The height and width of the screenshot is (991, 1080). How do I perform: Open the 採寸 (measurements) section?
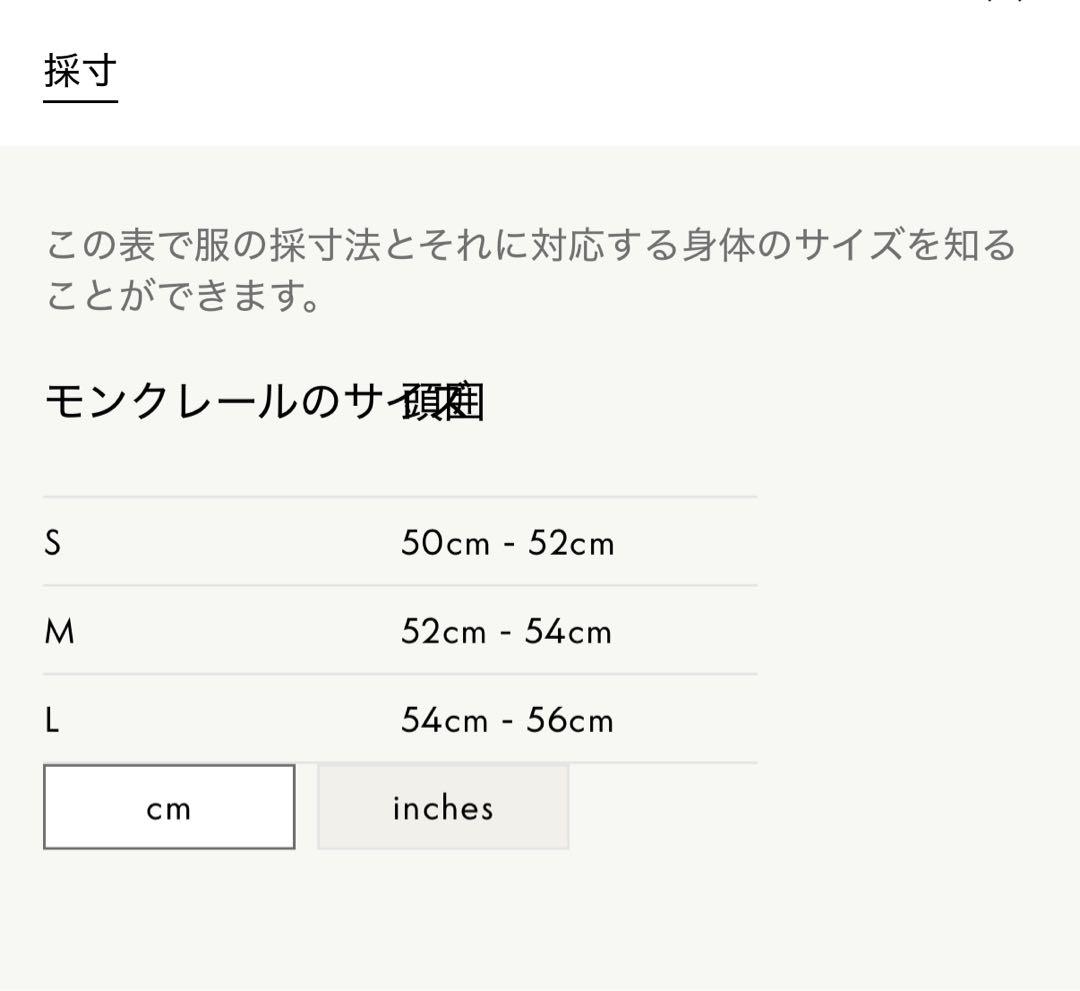point(78,71)
